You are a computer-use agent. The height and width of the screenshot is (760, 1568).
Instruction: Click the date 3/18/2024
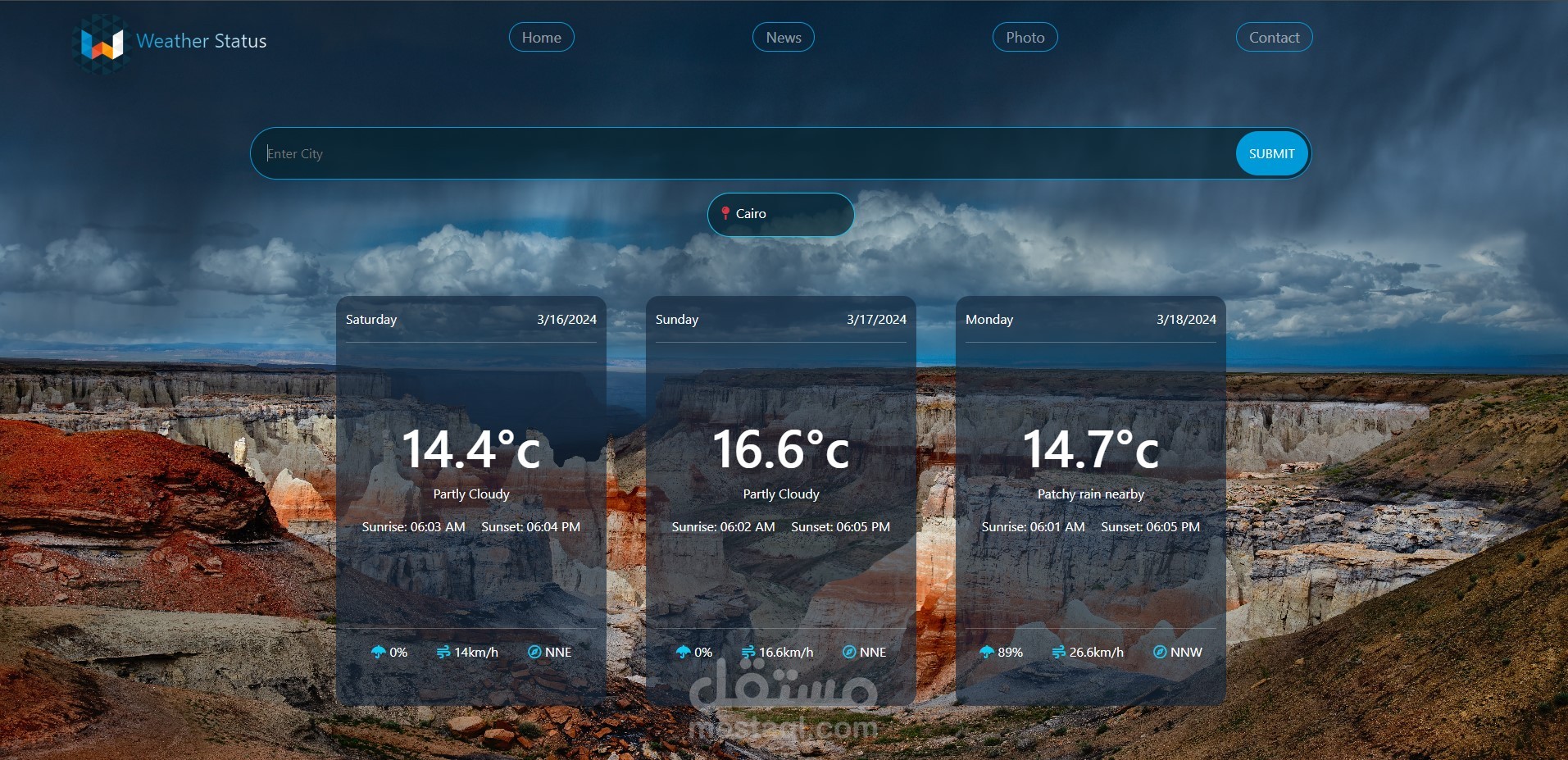coord(1186,319)
